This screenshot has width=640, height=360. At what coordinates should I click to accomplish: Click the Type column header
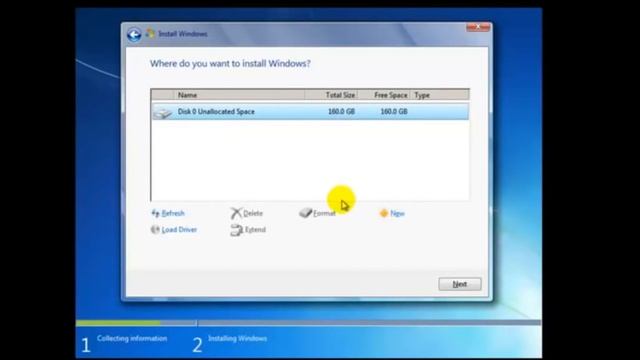pyautogui.click(x=440, y=95)
